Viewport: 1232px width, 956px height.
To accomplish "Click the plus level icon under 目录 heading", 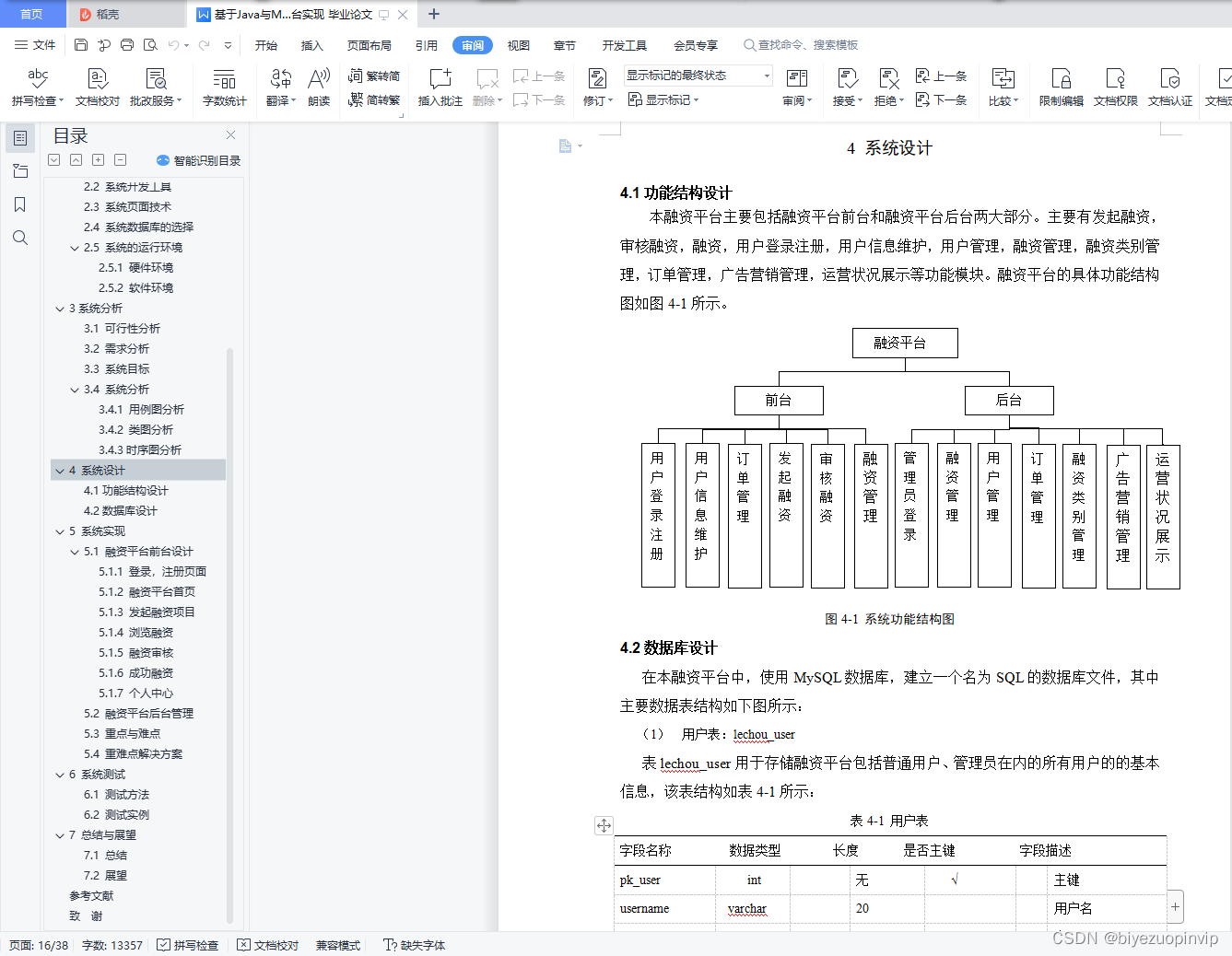I will (x=99, y=159).
